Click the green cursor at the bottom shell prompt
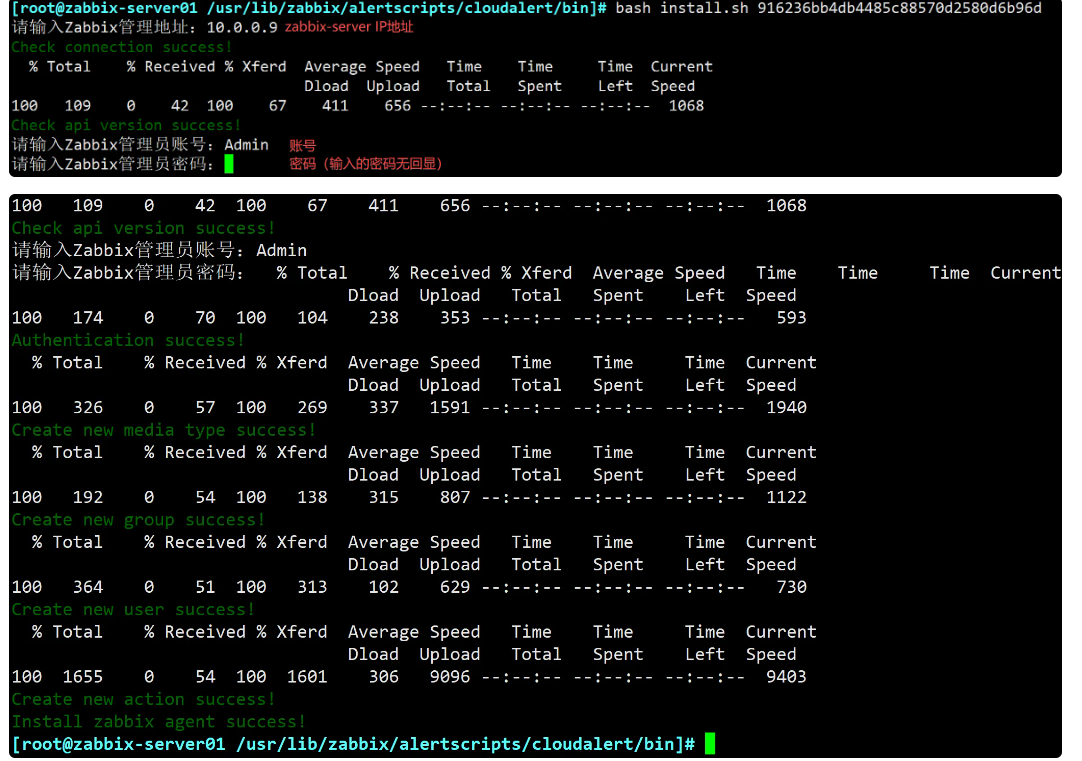Viewport: 1082px width, 761px height. (710, 743)
